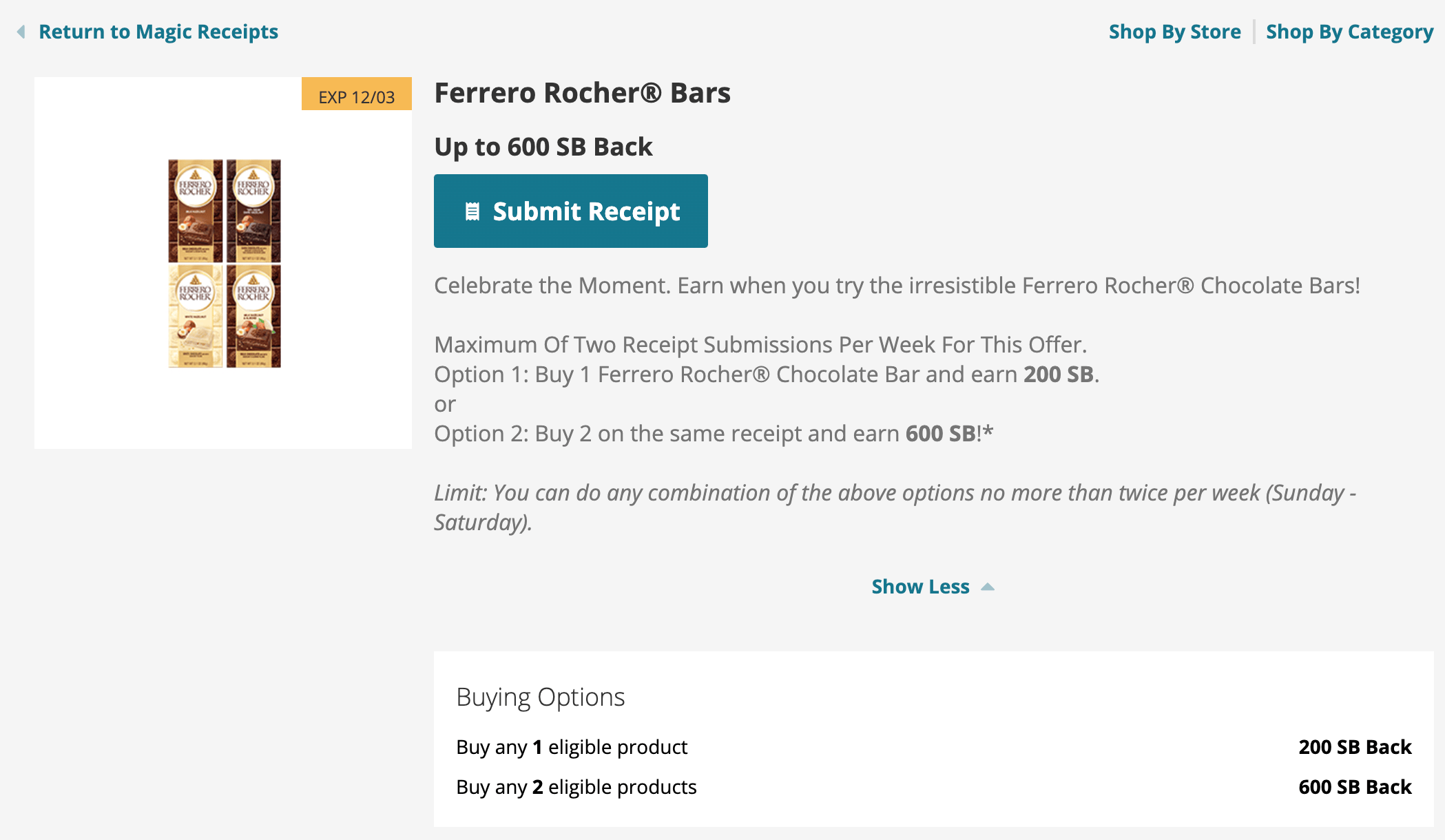The height and width of the screenshot is (840, 1445).
Task: Click the Up to 600 SB Back heading
Action: tap(543, 146)
